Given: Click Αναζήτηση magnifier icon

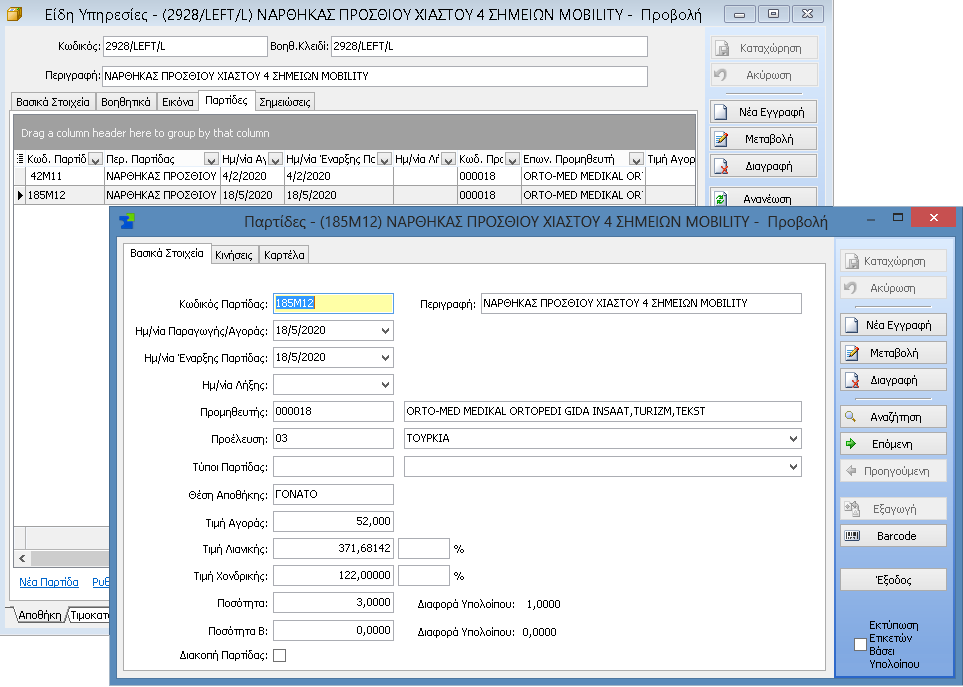Looking at the screenshot, I should pyautogui.click(x=851, y=416).
